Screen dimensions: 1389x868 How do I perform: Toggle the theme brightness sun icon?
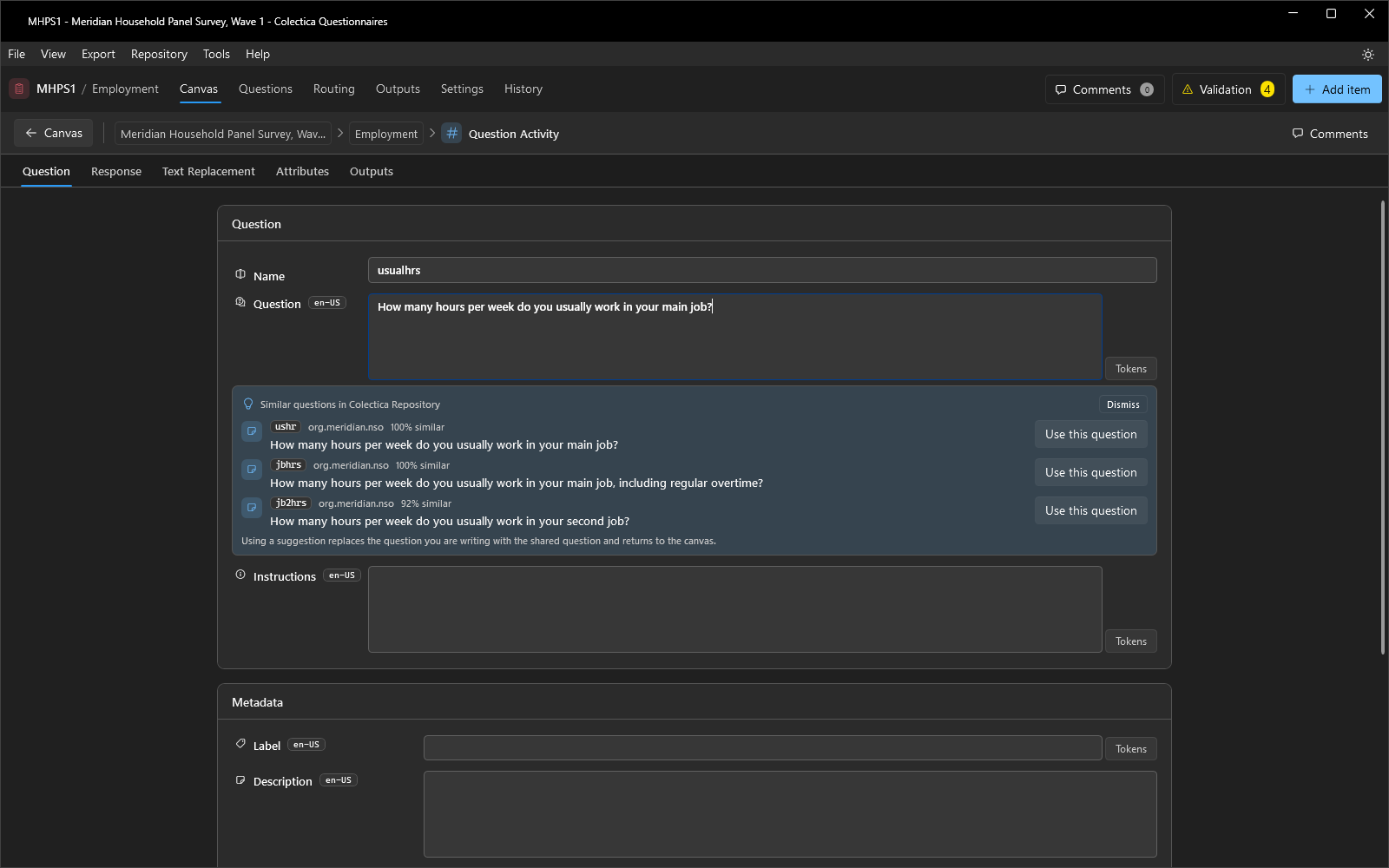click(1368, 55)
